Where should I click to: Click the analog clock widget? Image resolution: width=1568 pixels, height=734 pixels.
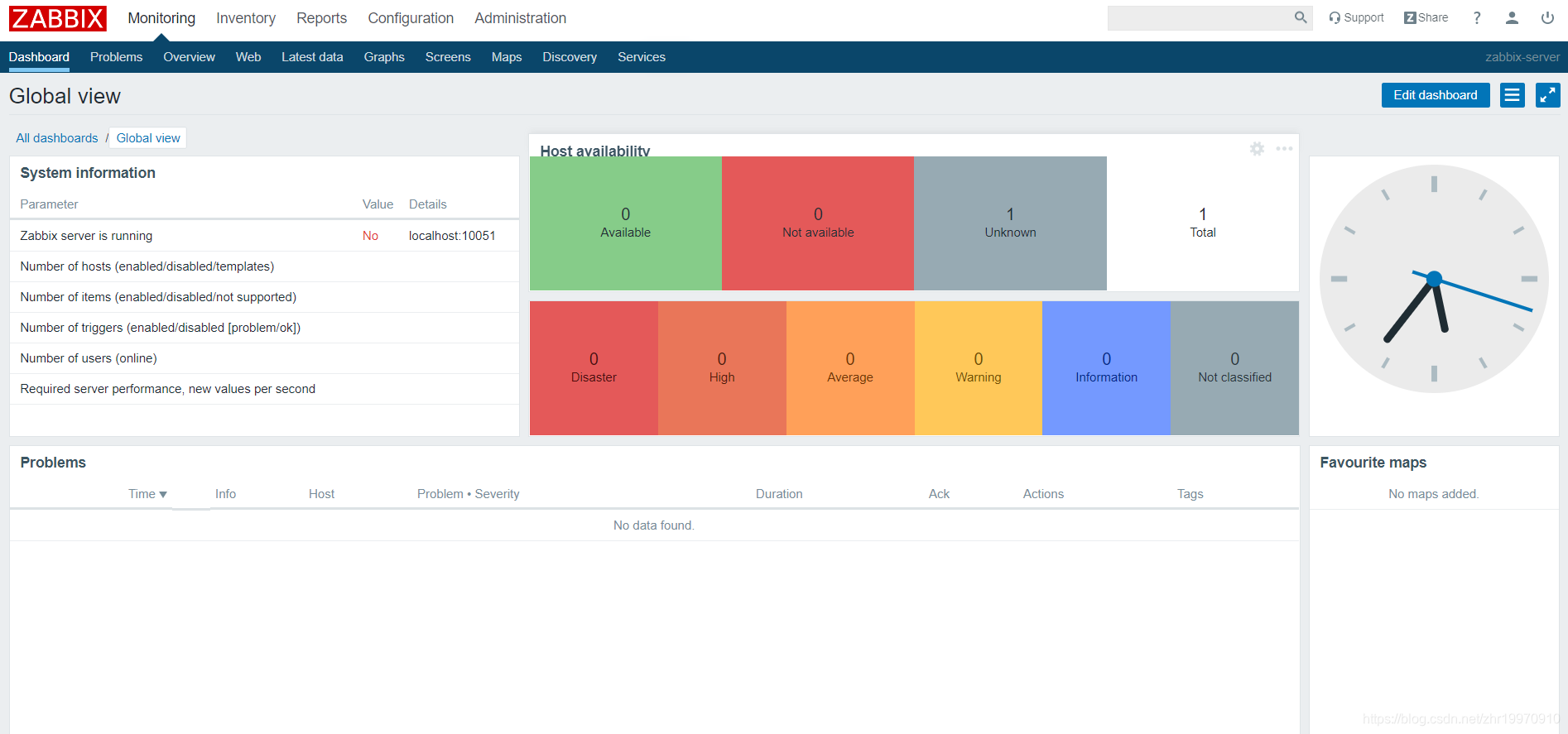(1434, 279)
